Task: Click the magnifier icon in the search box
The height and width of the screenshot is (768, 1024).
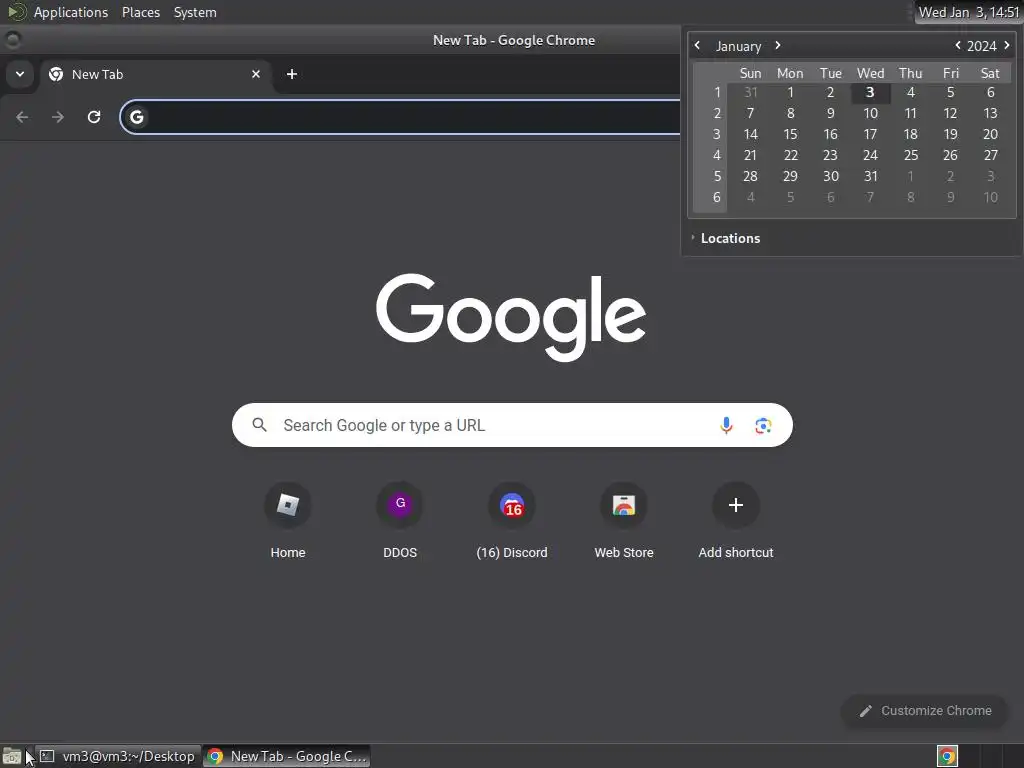Action: tap(259, 425)
